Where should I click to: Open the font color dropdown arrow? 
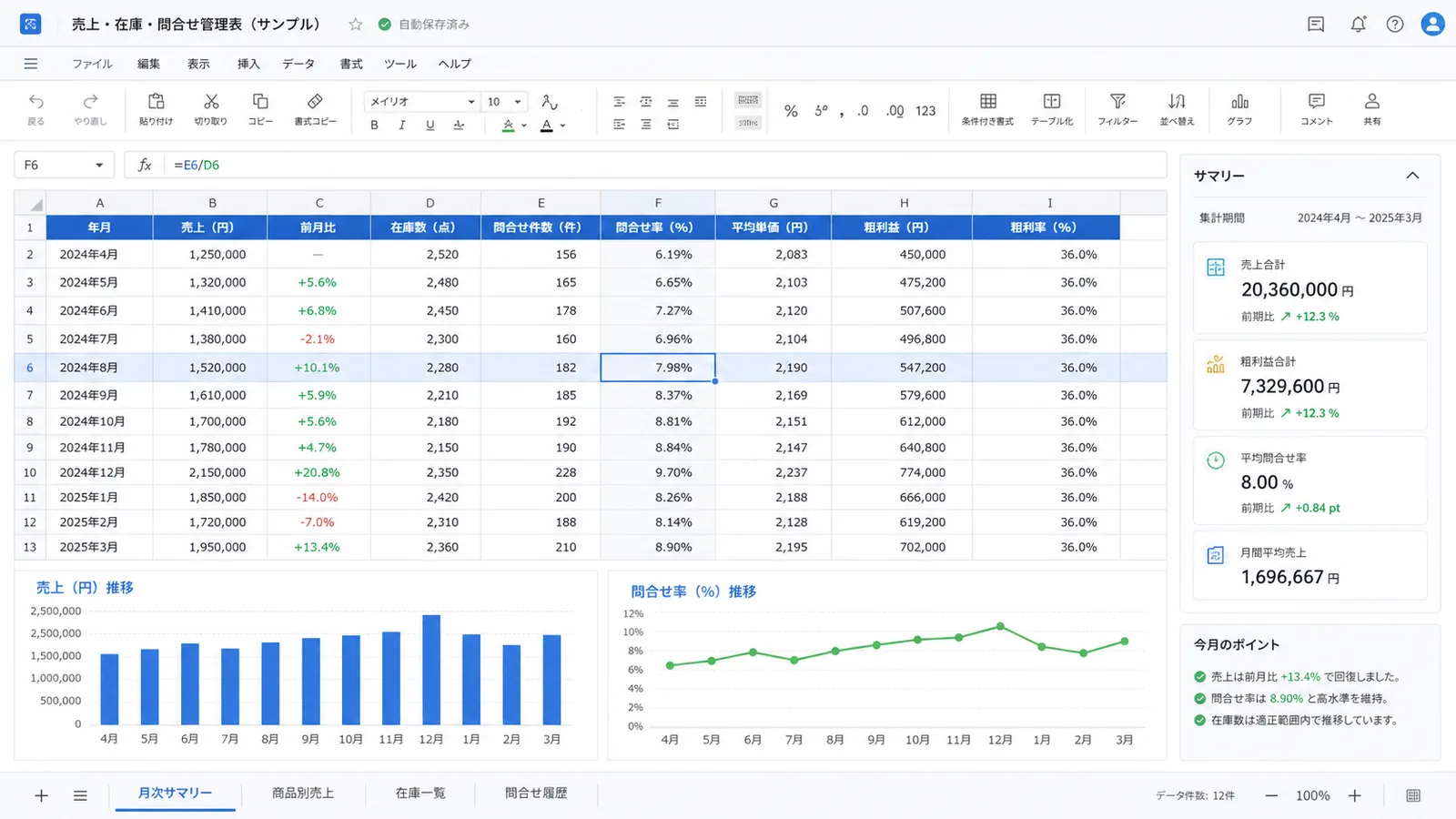point(562,126)
